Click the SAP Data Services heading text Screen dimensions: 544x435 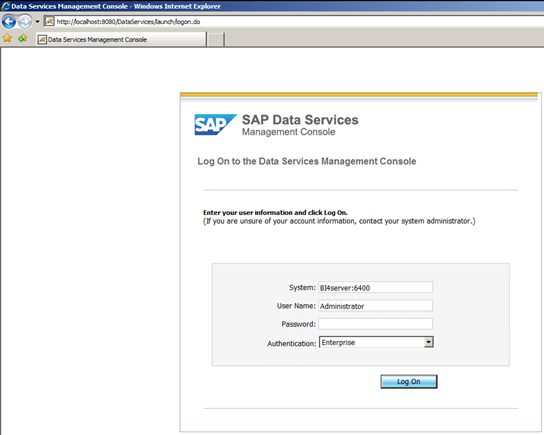pos(300,120)
